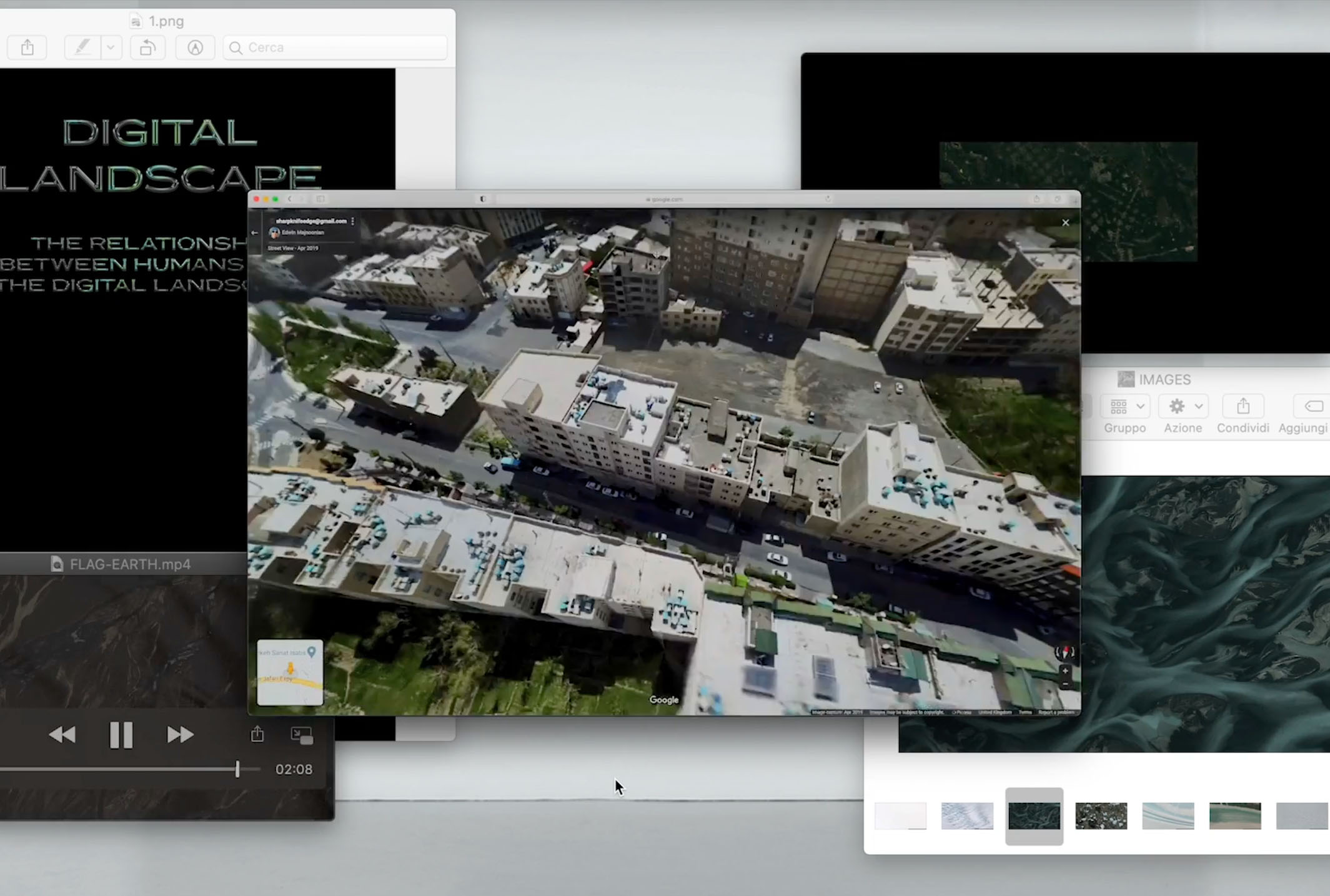
Task: Select the green coastal aerial thumbnail
Action: click(1234, 816)
